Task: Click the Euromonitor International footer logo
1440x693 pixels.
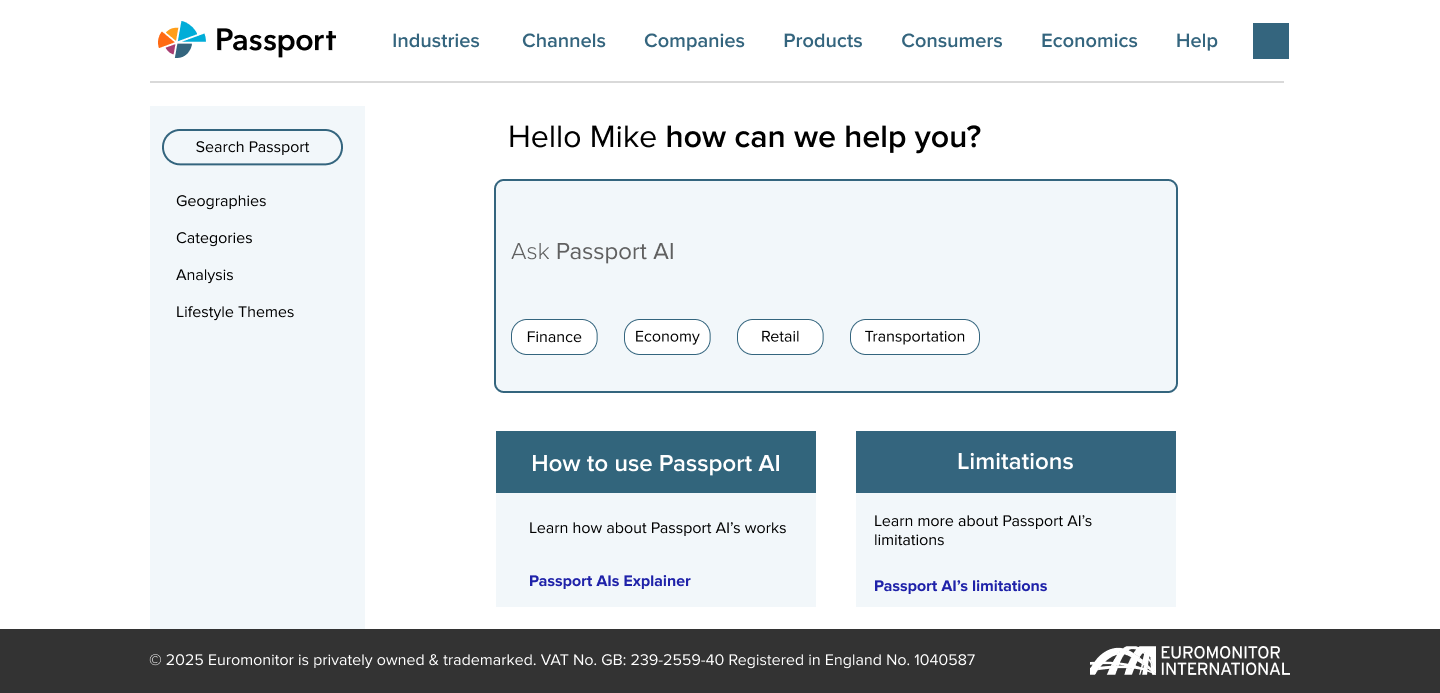Action: pos(1189,661)
